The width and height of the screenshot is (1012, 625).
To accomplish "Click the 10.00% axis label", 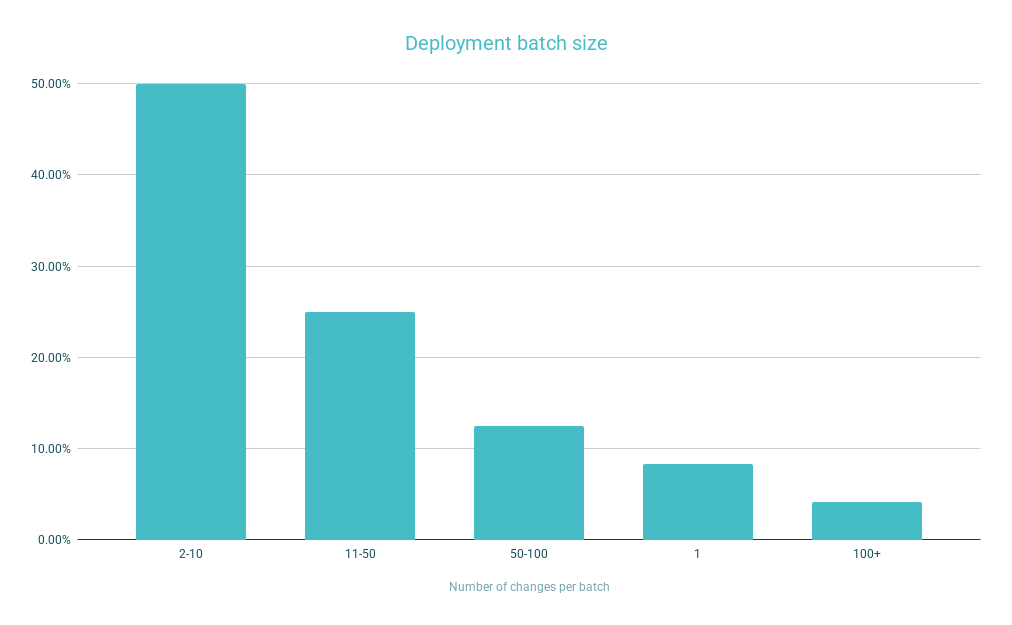I will click(x=51, y=449).
